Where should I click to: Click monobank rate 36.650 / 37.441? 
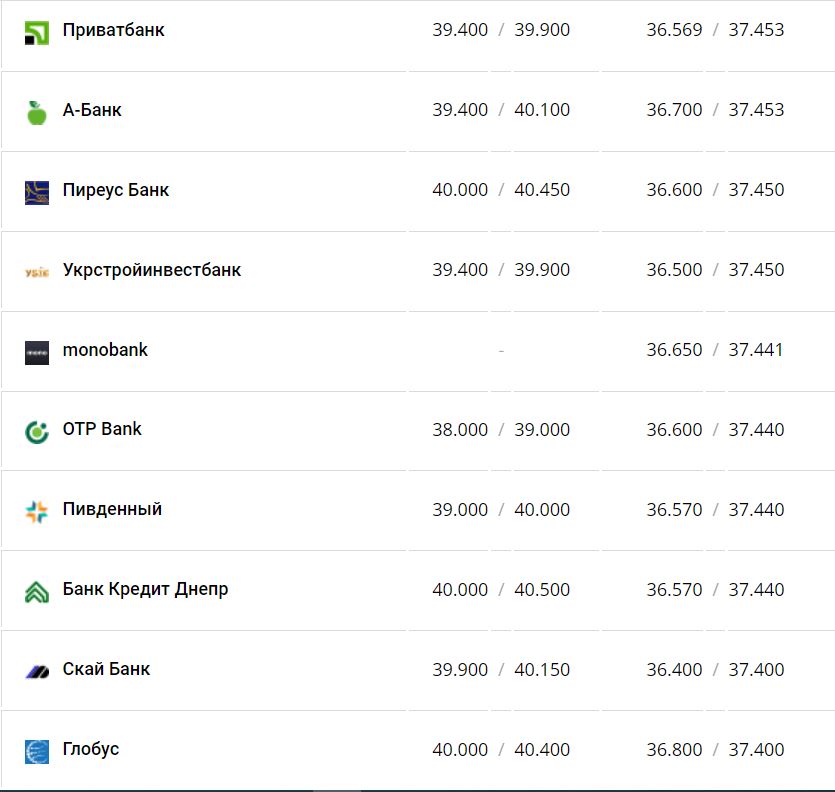(715, 350)
